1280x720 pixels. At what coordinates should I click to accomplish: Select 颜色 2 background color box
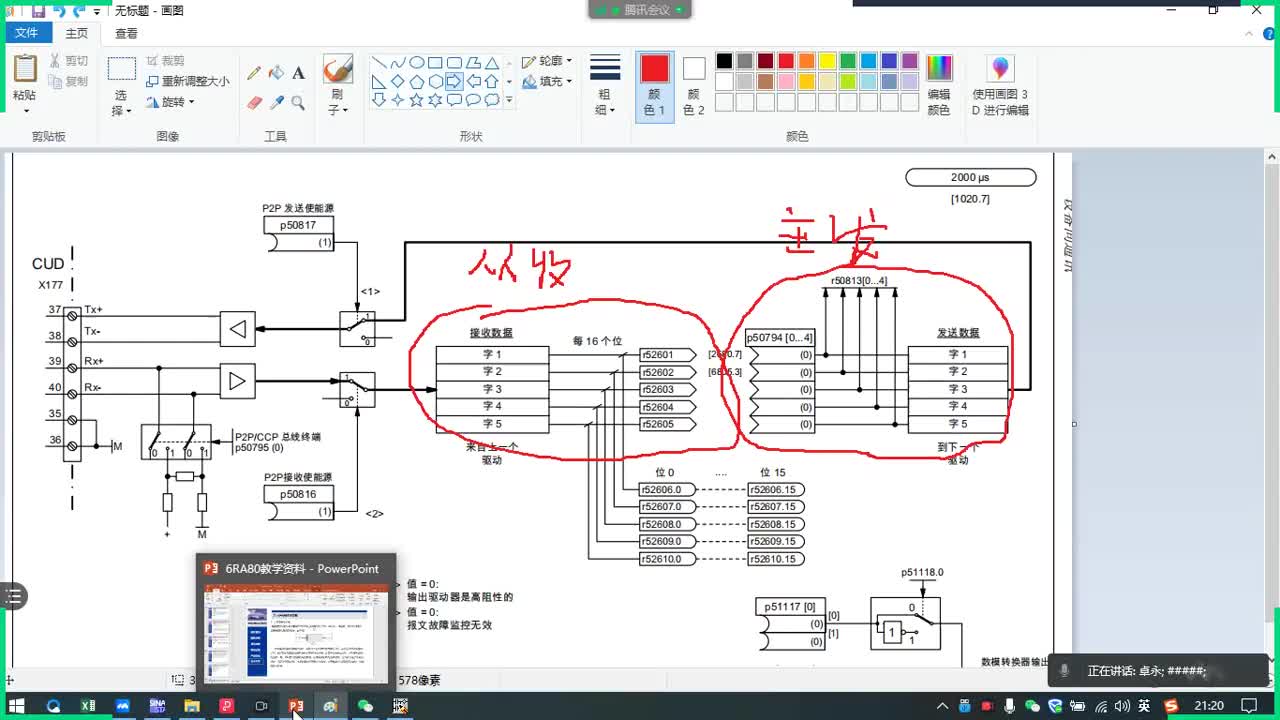(694, 86)
